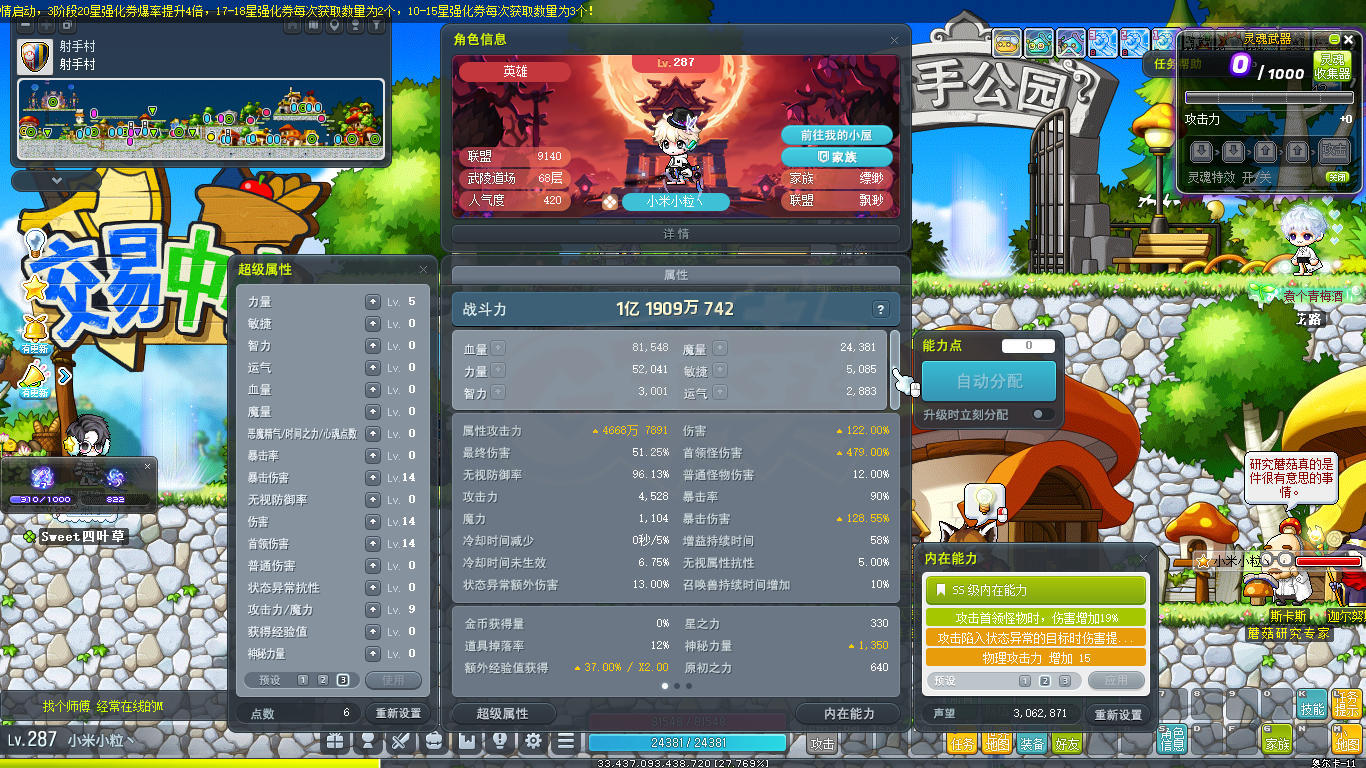
Task: Open the 内在能力 tab at panel bottom
Action: click(x=848, y=713)
